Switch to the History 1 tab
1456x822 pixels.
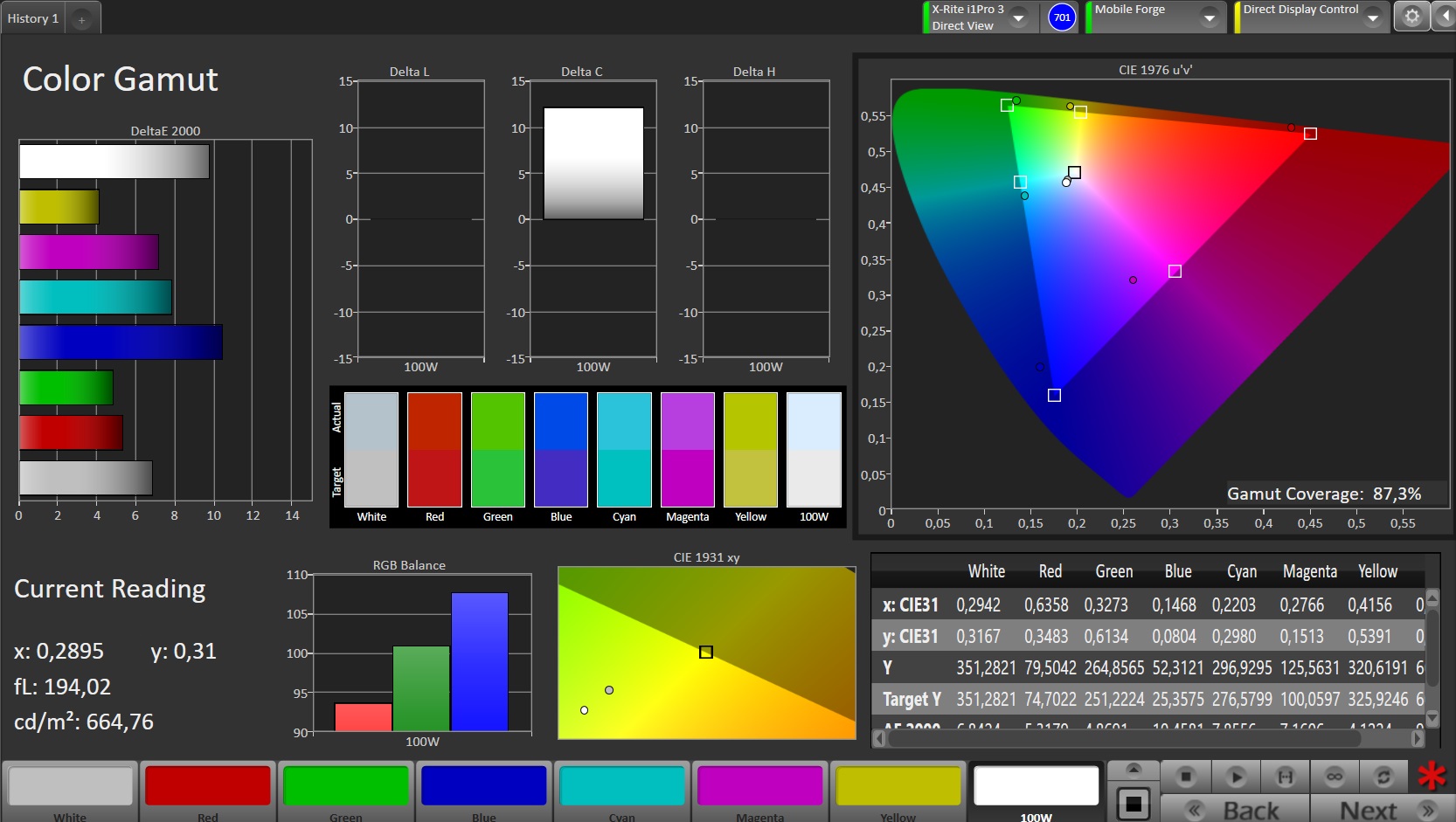(33, 18)
